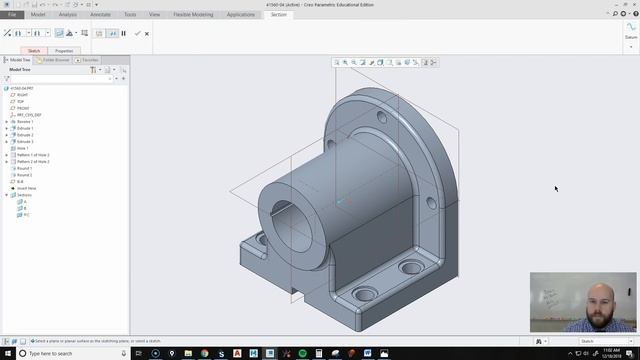Select section B under Sections

coord(22,208)
